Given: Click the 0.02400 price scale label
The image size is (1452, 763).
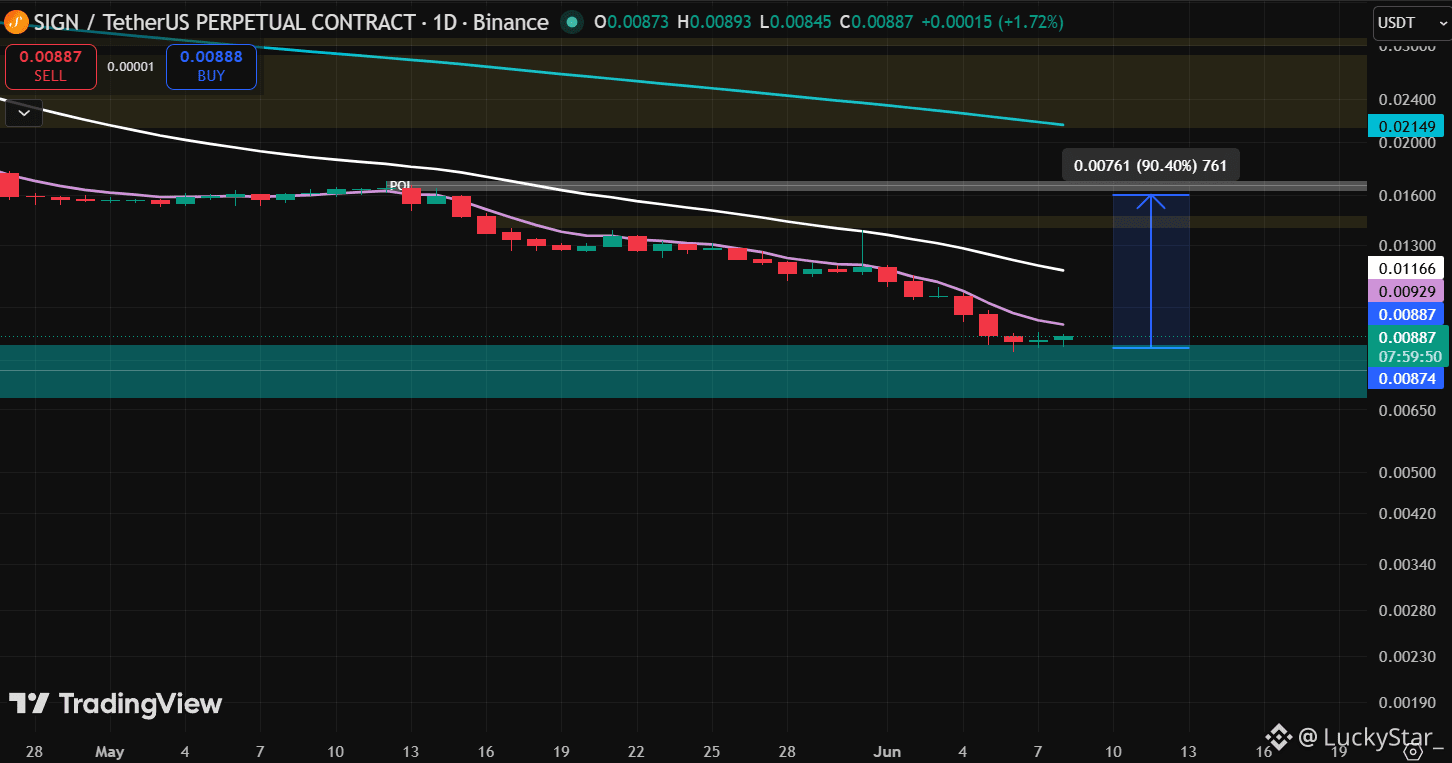Looking at the screenshot, I should coord(1407,99).
